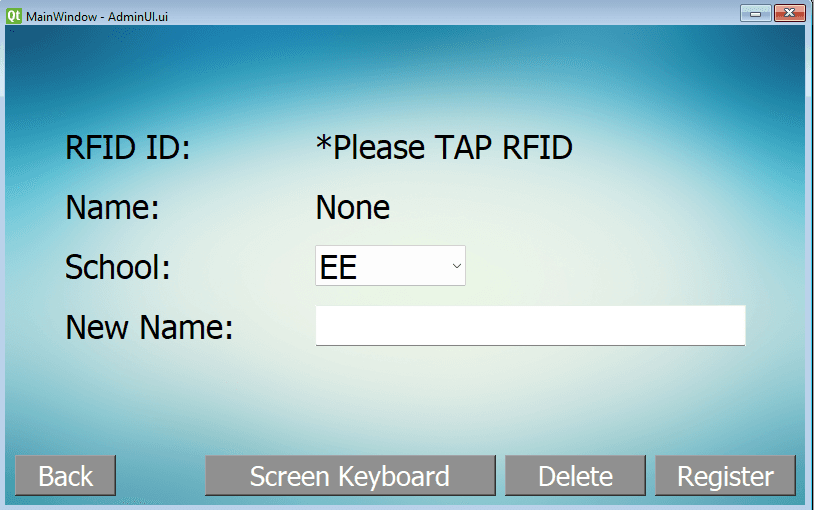Click the "None" name value
Viewport: 814px width, 510px height.
(x=352, y=208)
